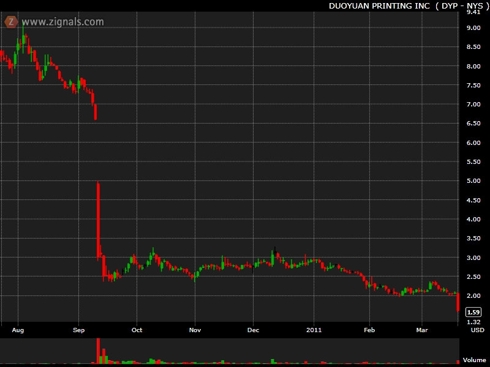Viewport: 490px width, 367px height.
Task: Click the 5.00 price axis label
Action: pyautogui.click(x=473, y=181)
